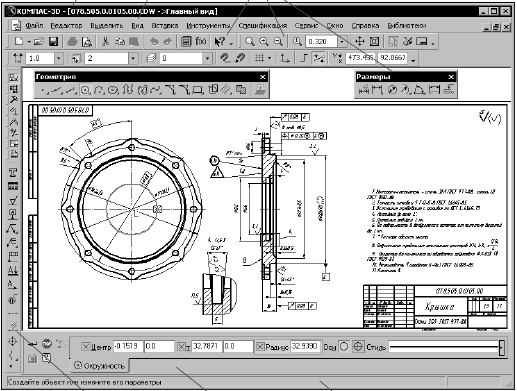Open the Библиотеки menu

point(407,25)
